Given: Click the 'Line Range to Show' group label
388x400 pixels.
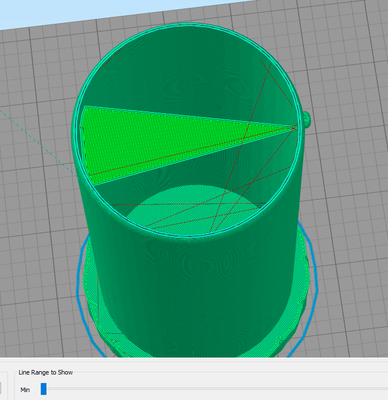Looking at the screenshot, I should click(x=46, y=372).
